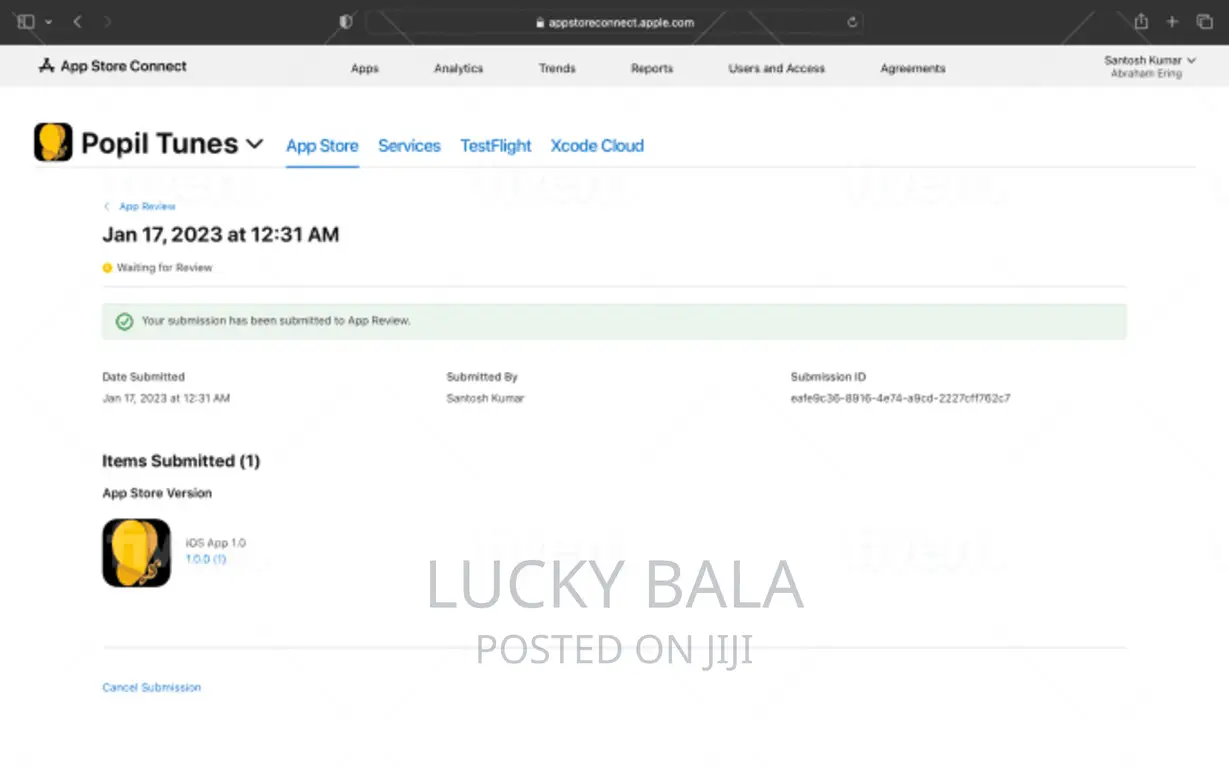The image size is (1229, 768).
Task: Open the sidebar options dropdown arrow
Action: point(48,22)
